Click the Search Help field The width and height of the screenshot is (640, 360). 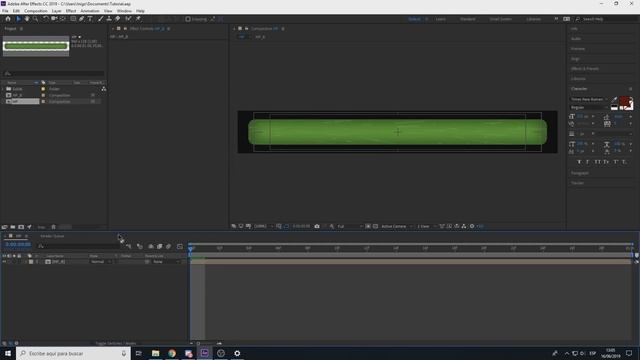coord(607,19)
